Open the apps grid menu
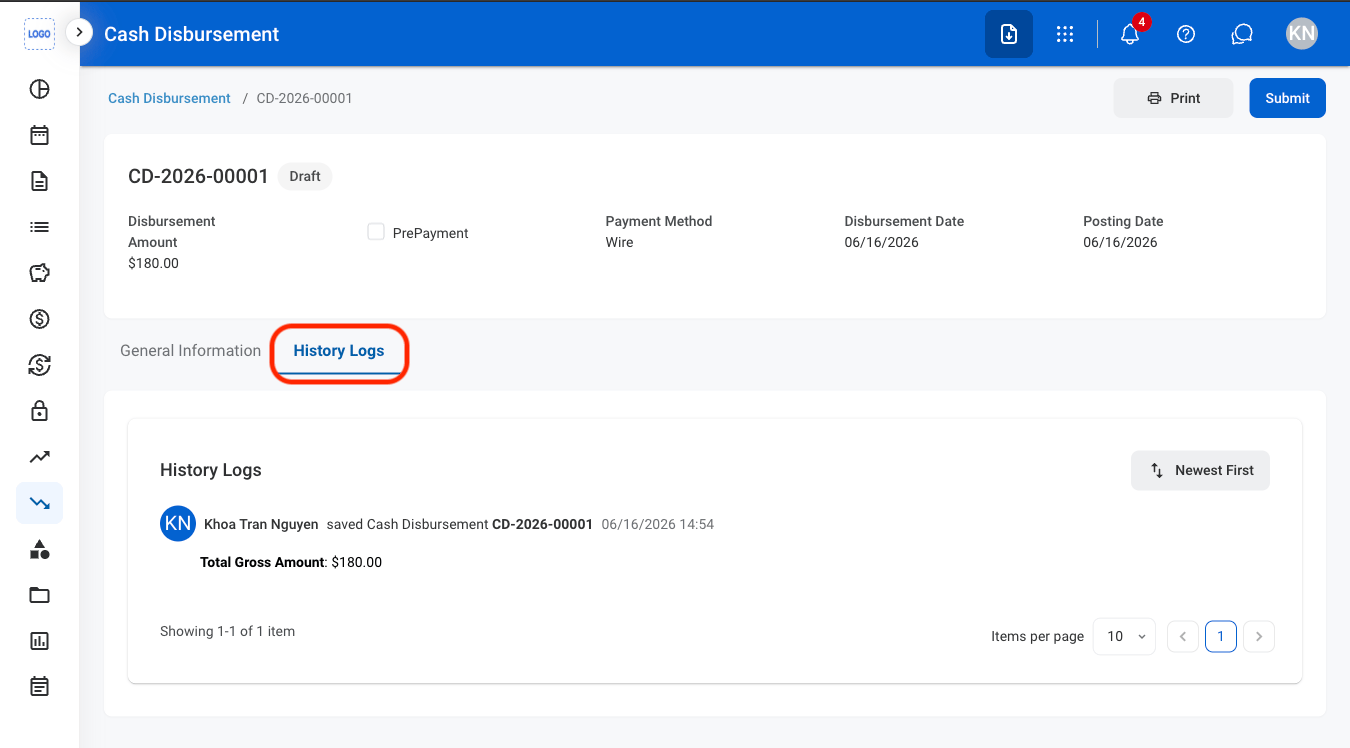Image resolution: width=1350 pixels, height=748 pixels. [1065, 34]
